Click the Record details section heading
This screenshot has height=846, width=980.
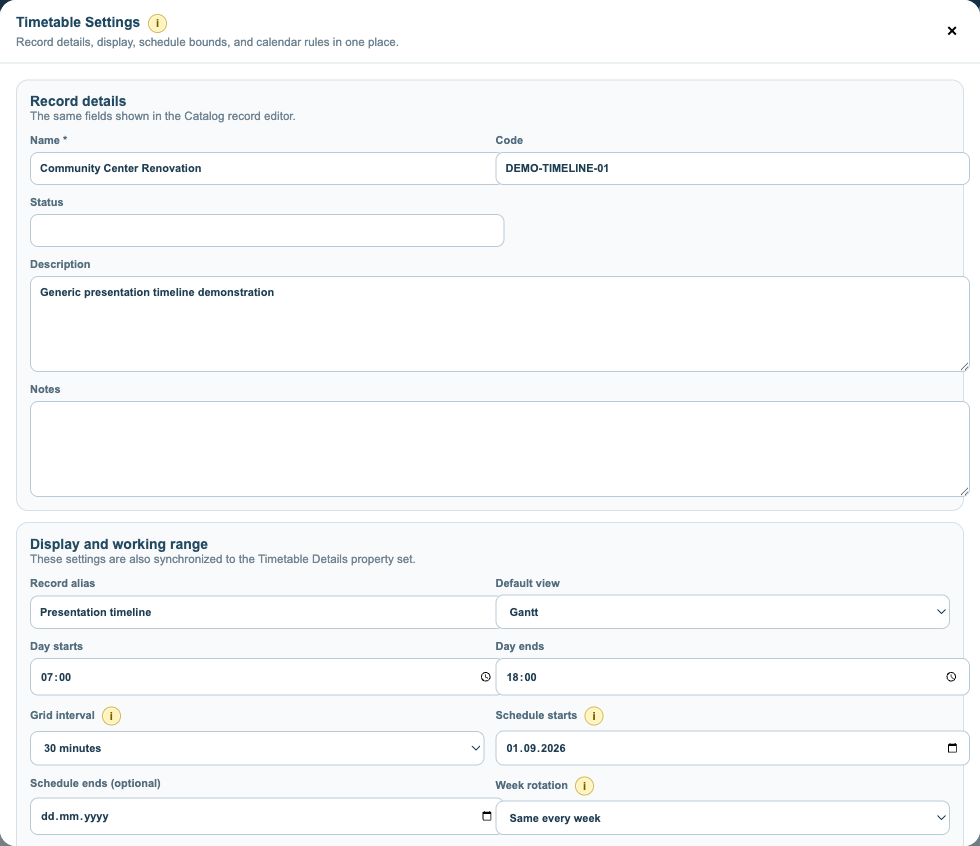click(78, 101)
